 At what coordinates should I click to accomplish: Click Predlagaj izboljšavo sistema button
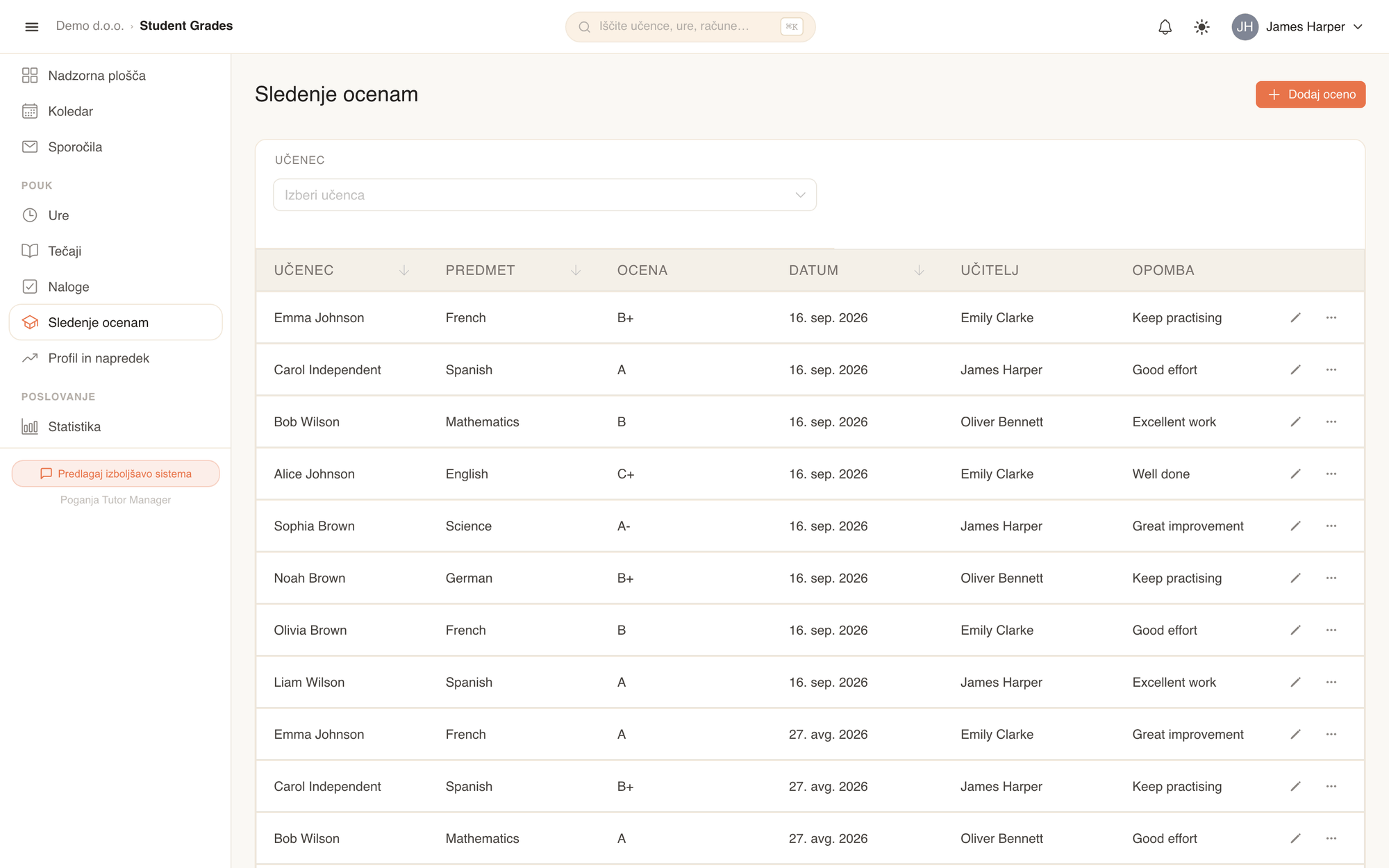click(115, 474)
